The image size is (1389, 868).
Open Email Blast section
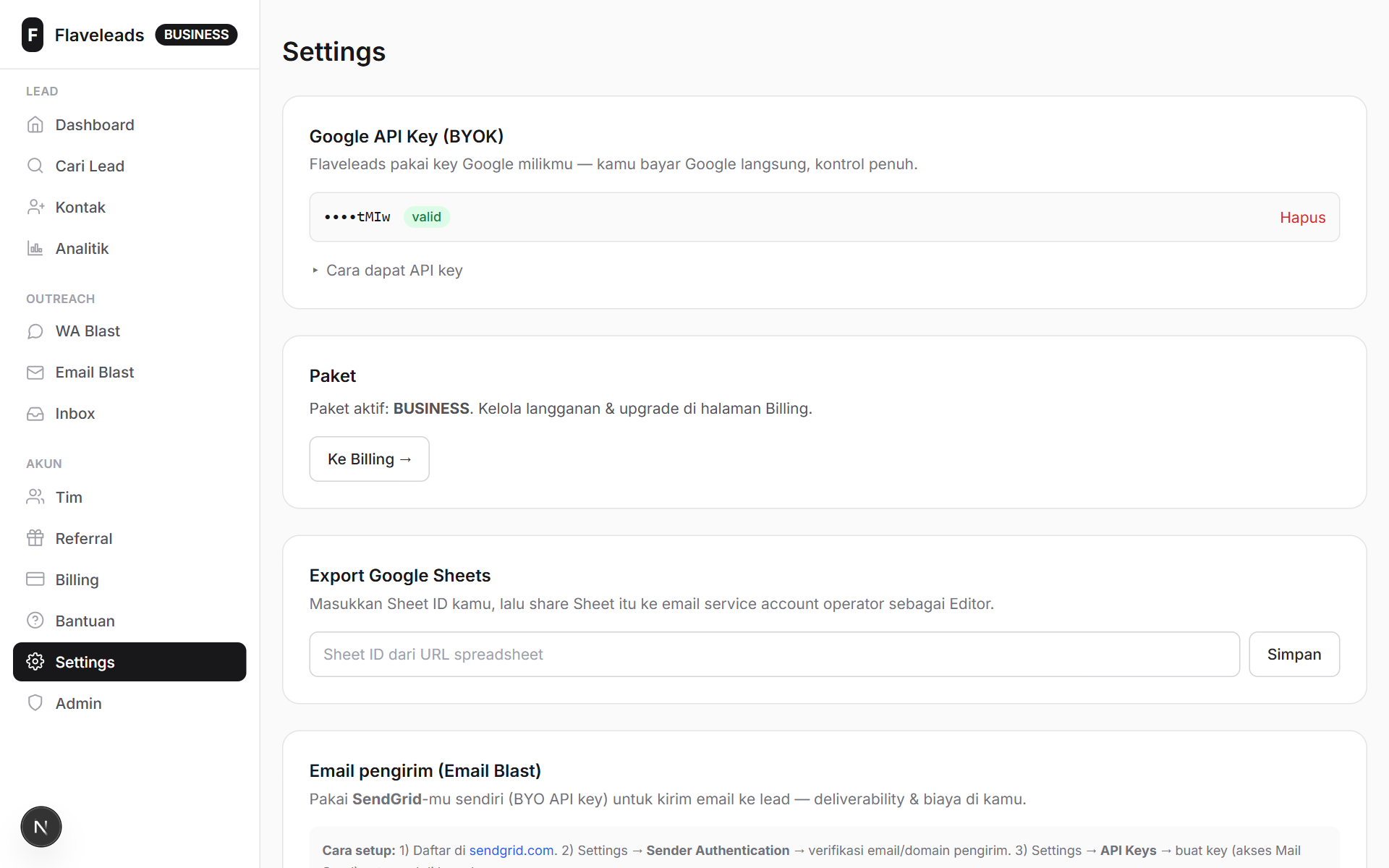(129, 373)
